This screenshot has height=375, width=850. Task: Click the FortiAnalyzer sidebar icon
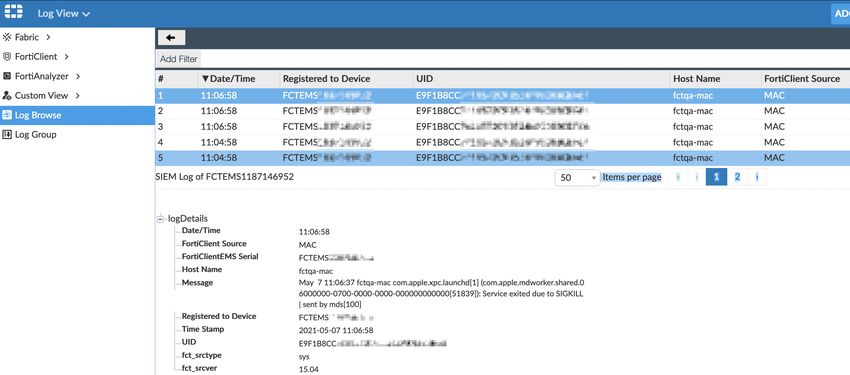point(7,76)
